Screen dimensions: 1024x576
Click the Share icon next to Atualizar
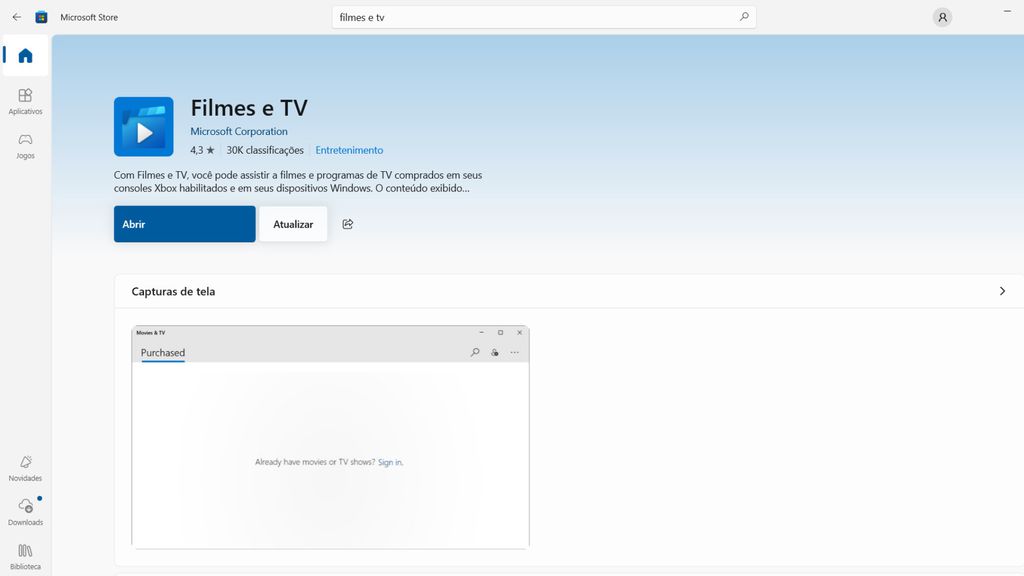pyautogui.click(x=347, y=224)
